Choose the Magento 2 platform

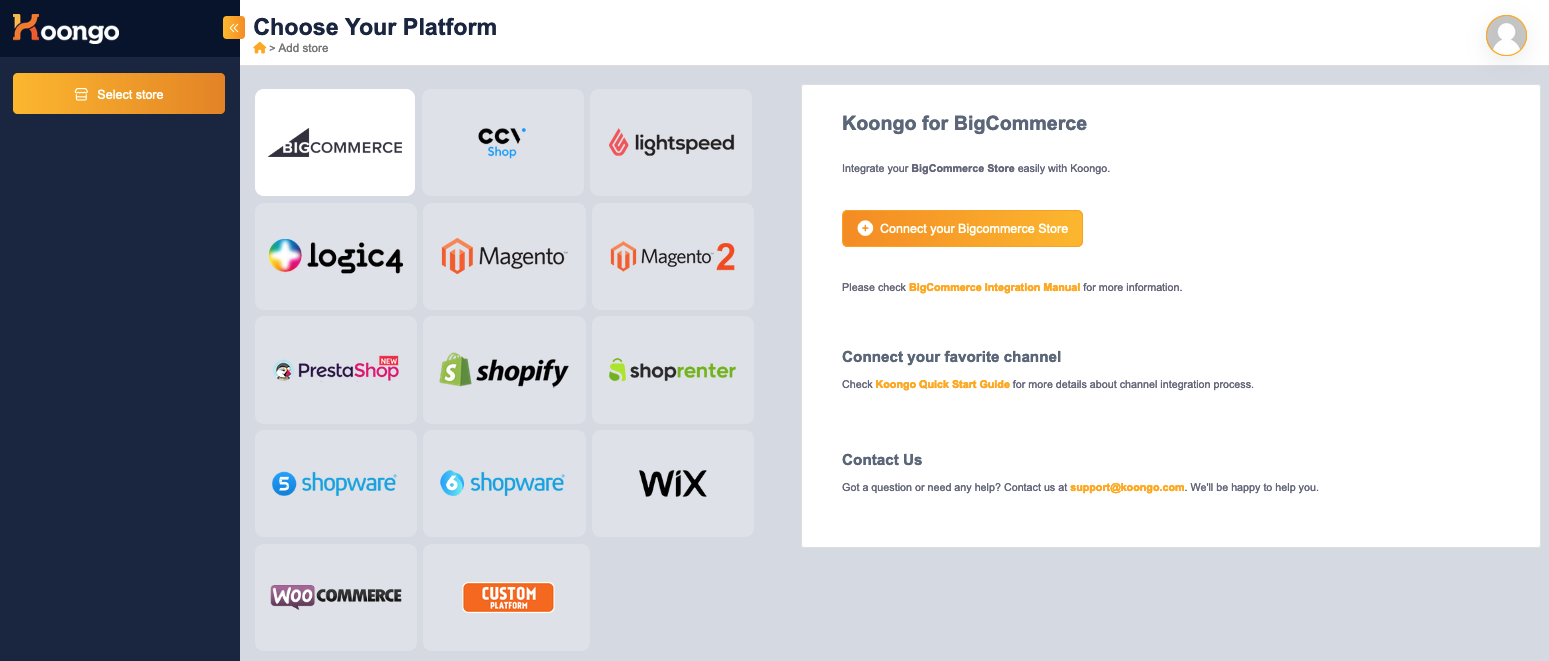[670, 256]
